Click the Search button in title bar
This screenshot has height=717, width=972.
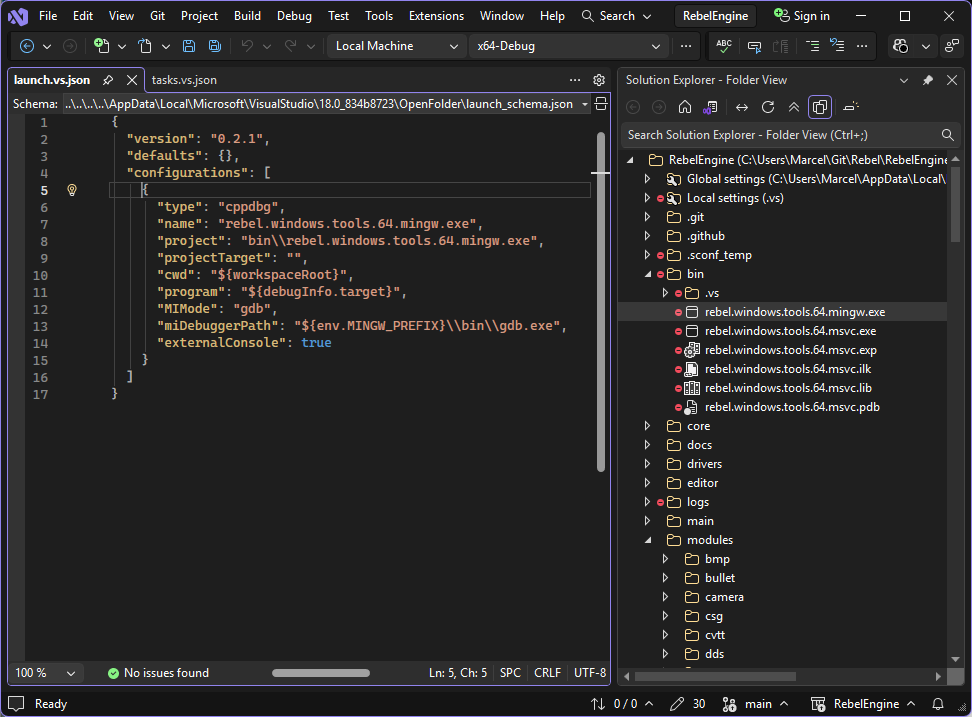point(616,16)
